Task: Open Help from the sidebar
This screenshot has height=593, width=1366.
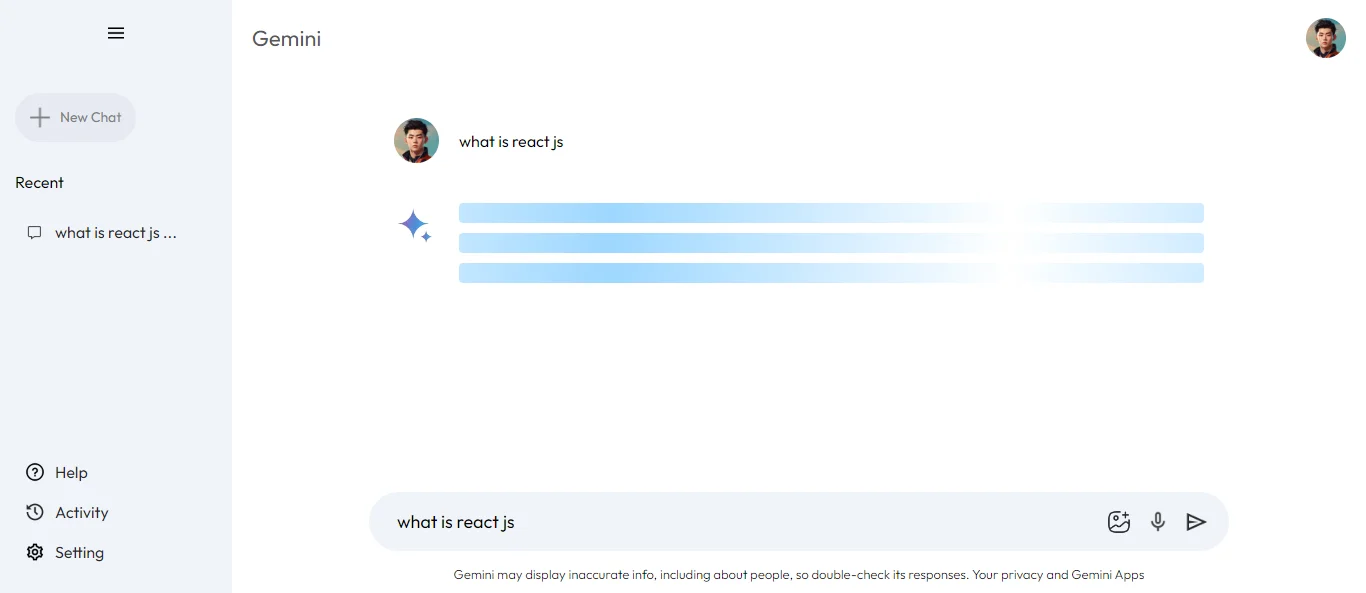Action: click(x=71, y=473)
